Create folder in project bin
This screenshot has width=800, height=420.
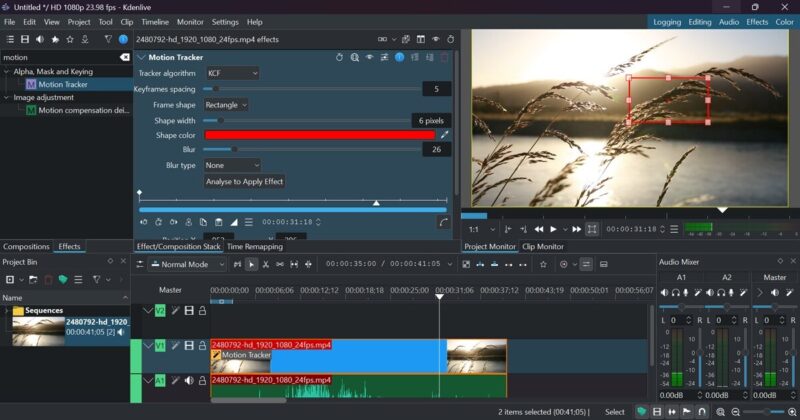point(33,280)
